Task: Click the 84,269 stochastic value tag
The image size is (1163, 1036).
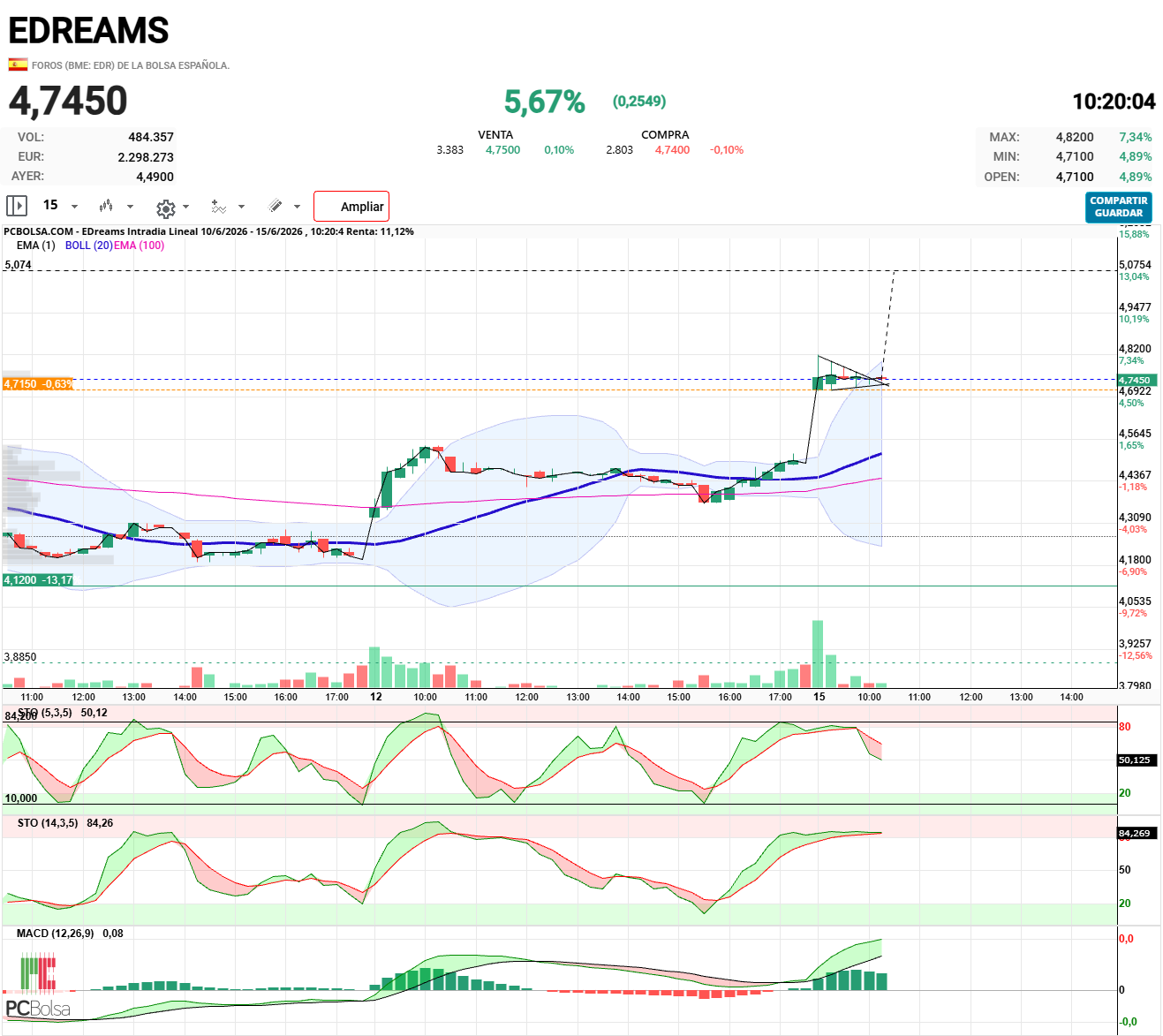Action: click(x=1135, y=833)
